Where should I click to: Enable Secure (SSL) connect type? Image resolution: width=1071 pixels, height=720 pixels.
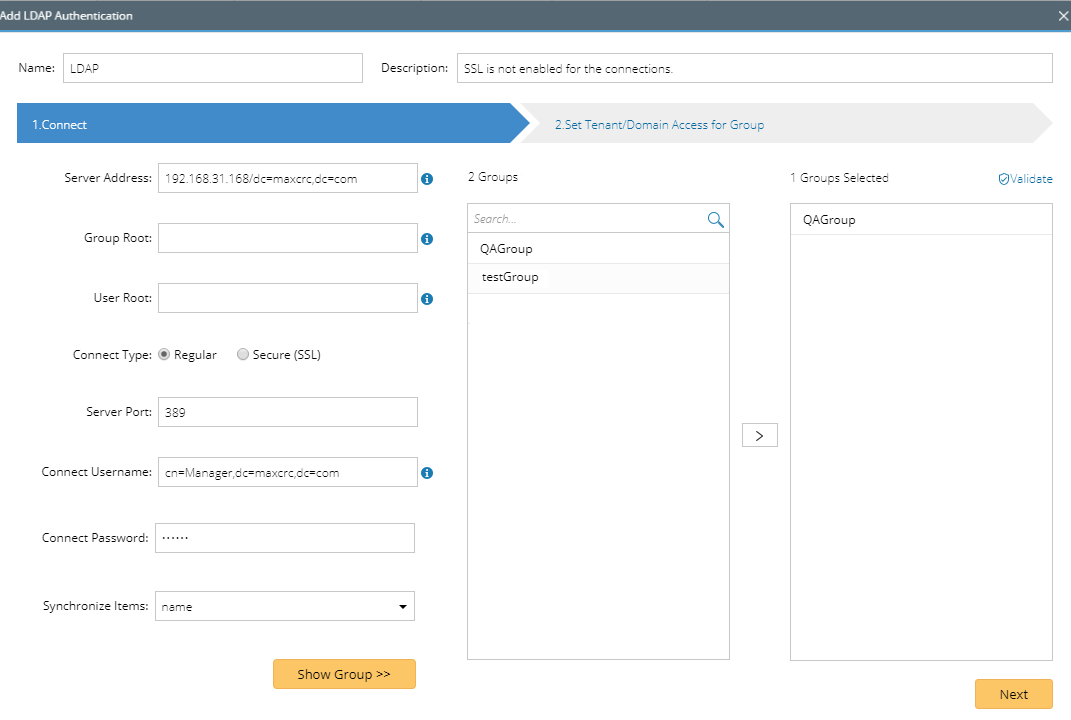pyautogui.click(x=242, y=354)
